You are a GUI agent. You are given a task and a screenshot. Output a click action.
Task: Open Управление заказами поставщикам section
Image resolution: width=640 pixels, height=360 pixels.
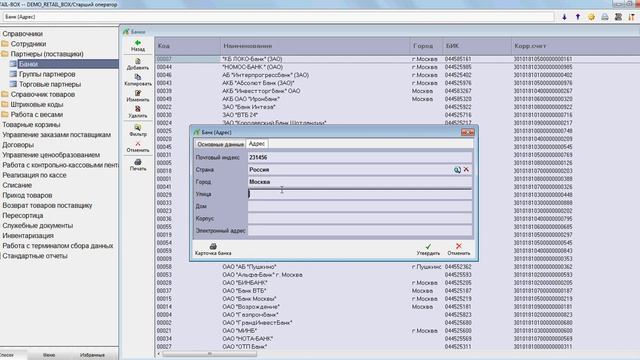56,135
